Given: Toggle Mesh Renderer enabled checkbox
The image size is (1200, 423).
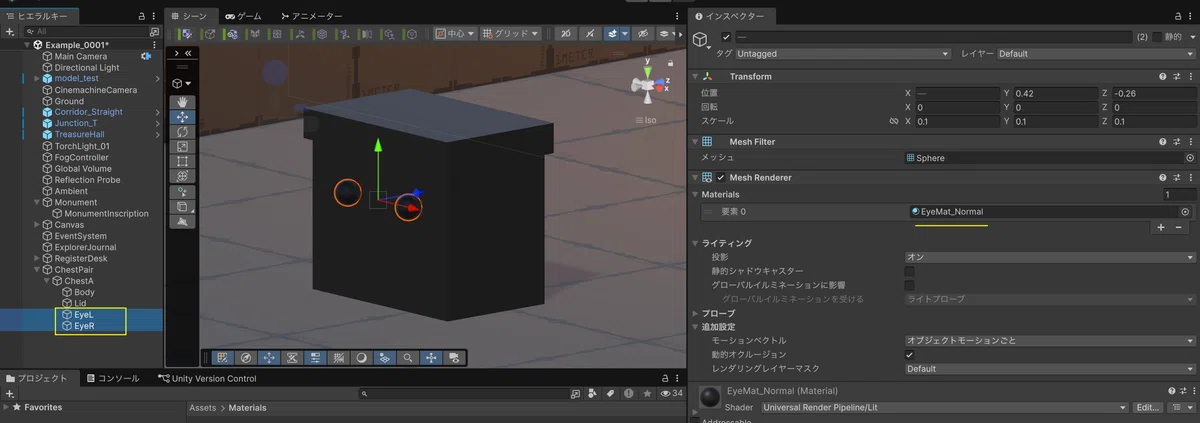Looking at the screenshot, I should 721,177.
